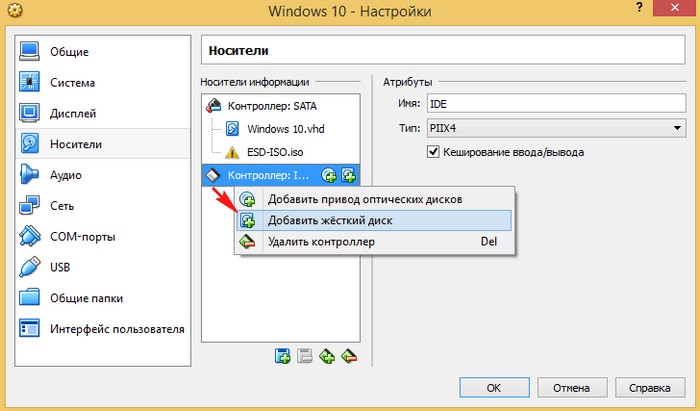The height and width of the screenshot is (411, 700).
Task: Click the add hard disk icon on the IDE controller row
Action: pos(348,175)
